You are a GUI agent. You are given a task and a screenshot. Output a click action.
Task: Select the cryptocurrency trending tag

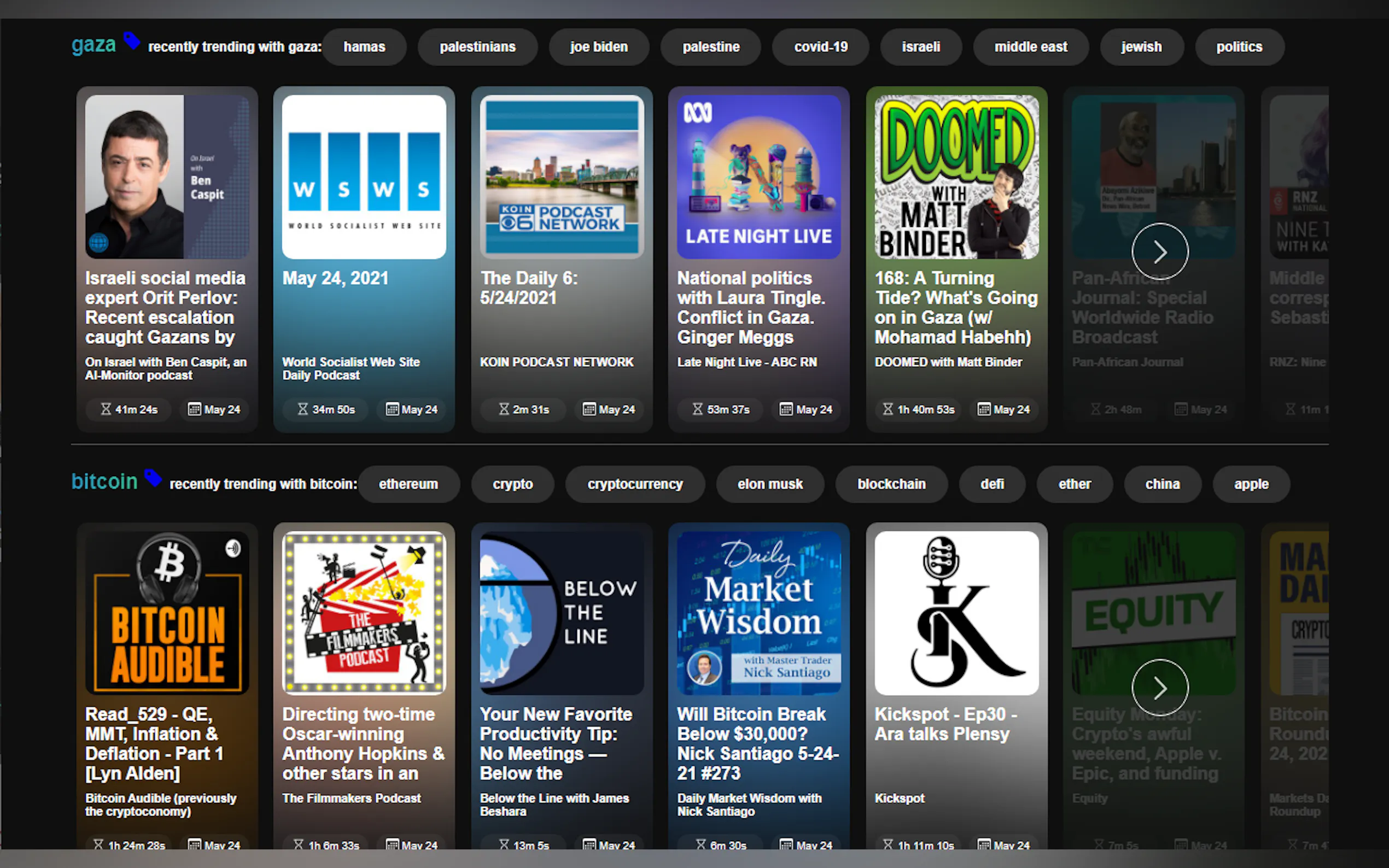coord(634,484)
